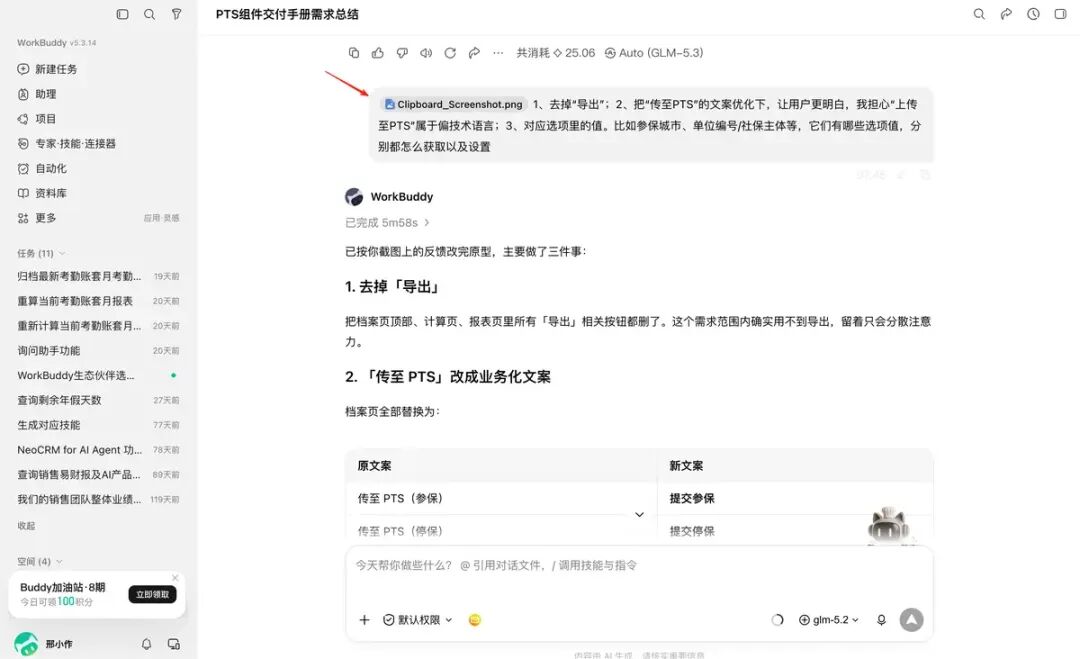Open the glm-5.2 model selector
The image size is (1080, 659).
tap(829, 620)
